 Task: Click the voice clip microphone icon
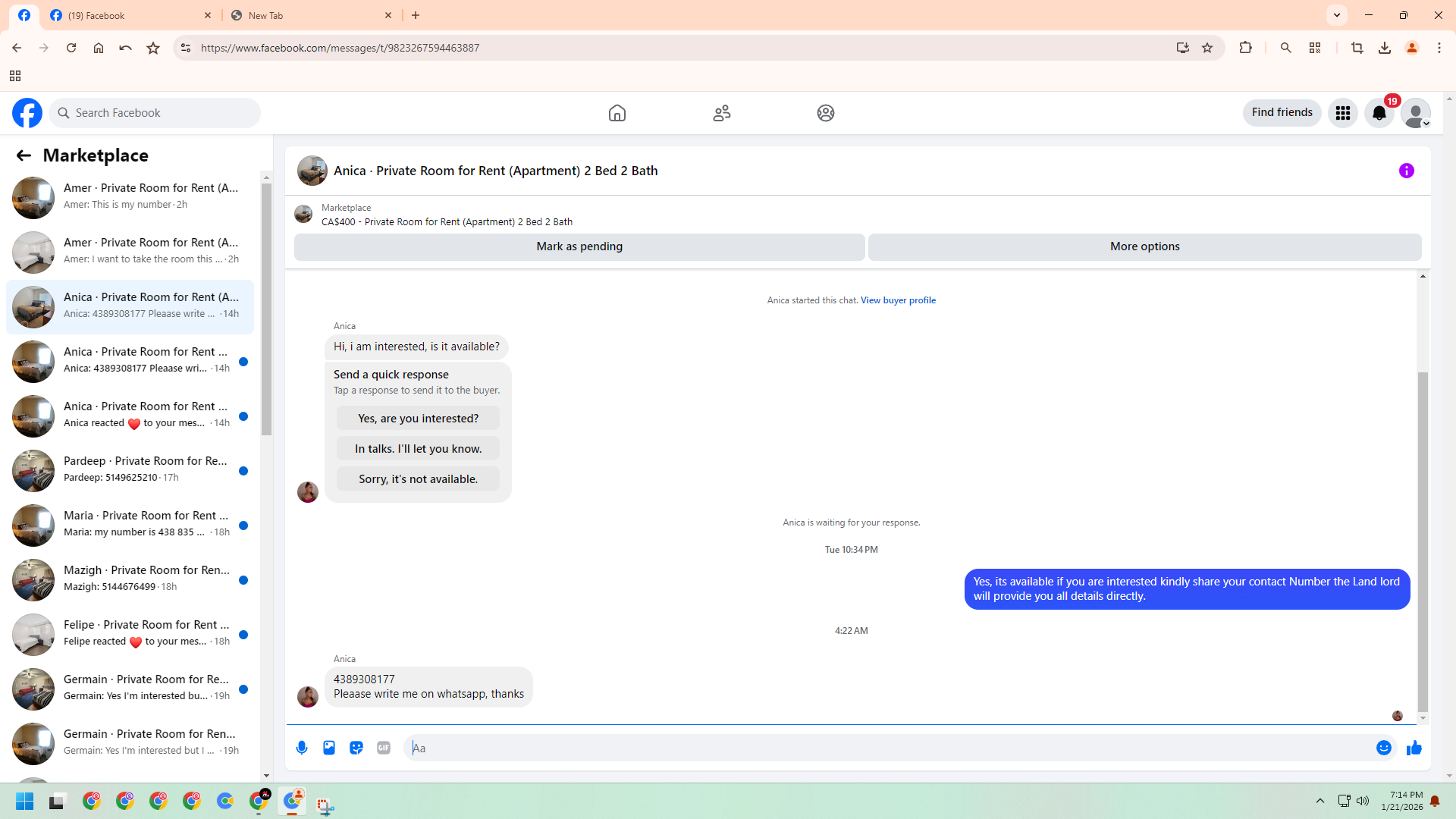coord(302,748)
